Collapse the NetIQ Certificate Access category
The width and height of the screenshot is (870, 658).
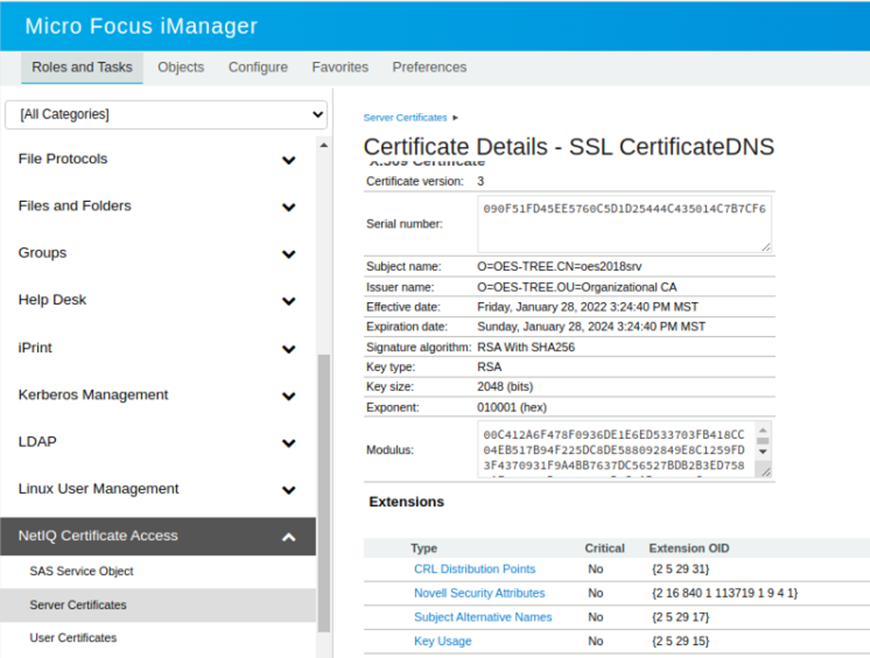288,537
